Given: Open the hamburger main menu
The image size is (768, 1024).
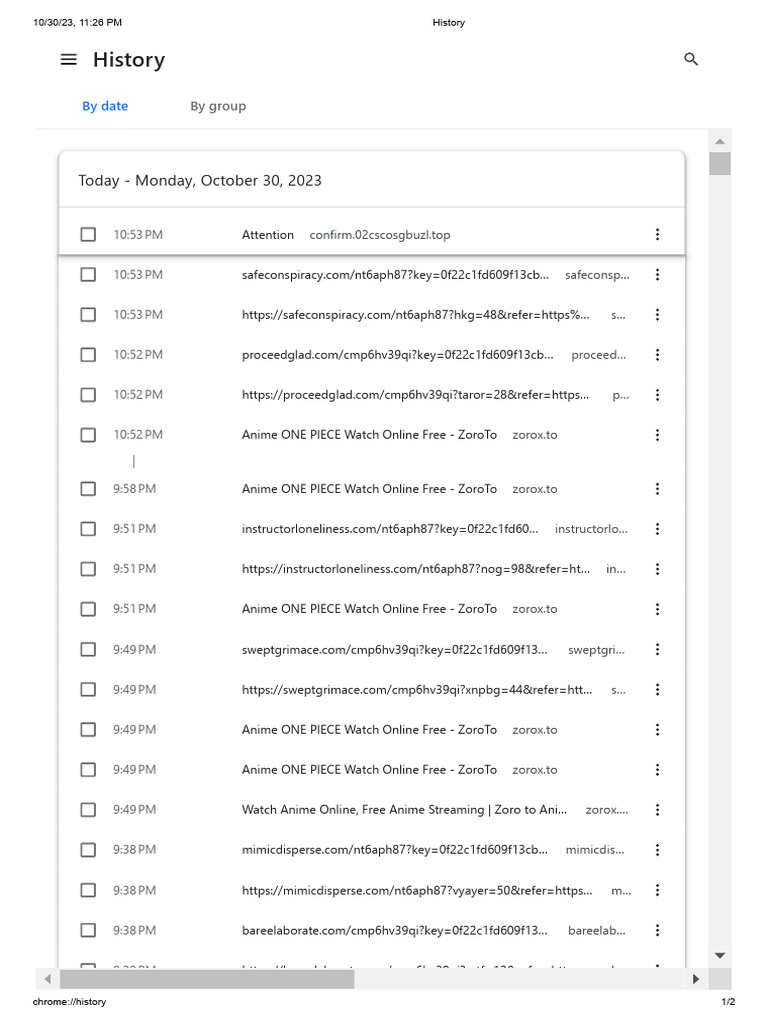Looking at the screenshot, I should (x=69, y=59).
